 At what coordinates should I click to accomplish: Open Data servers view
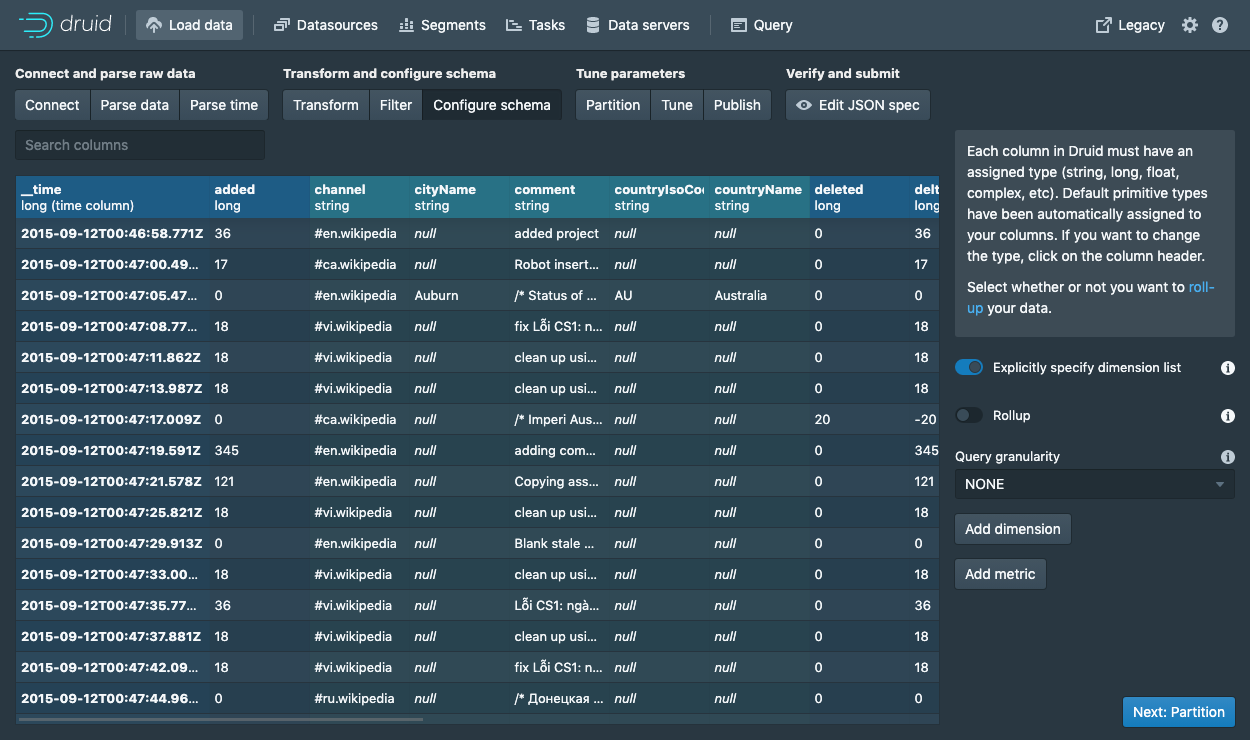pyautogui.click(x=638, y=25)
